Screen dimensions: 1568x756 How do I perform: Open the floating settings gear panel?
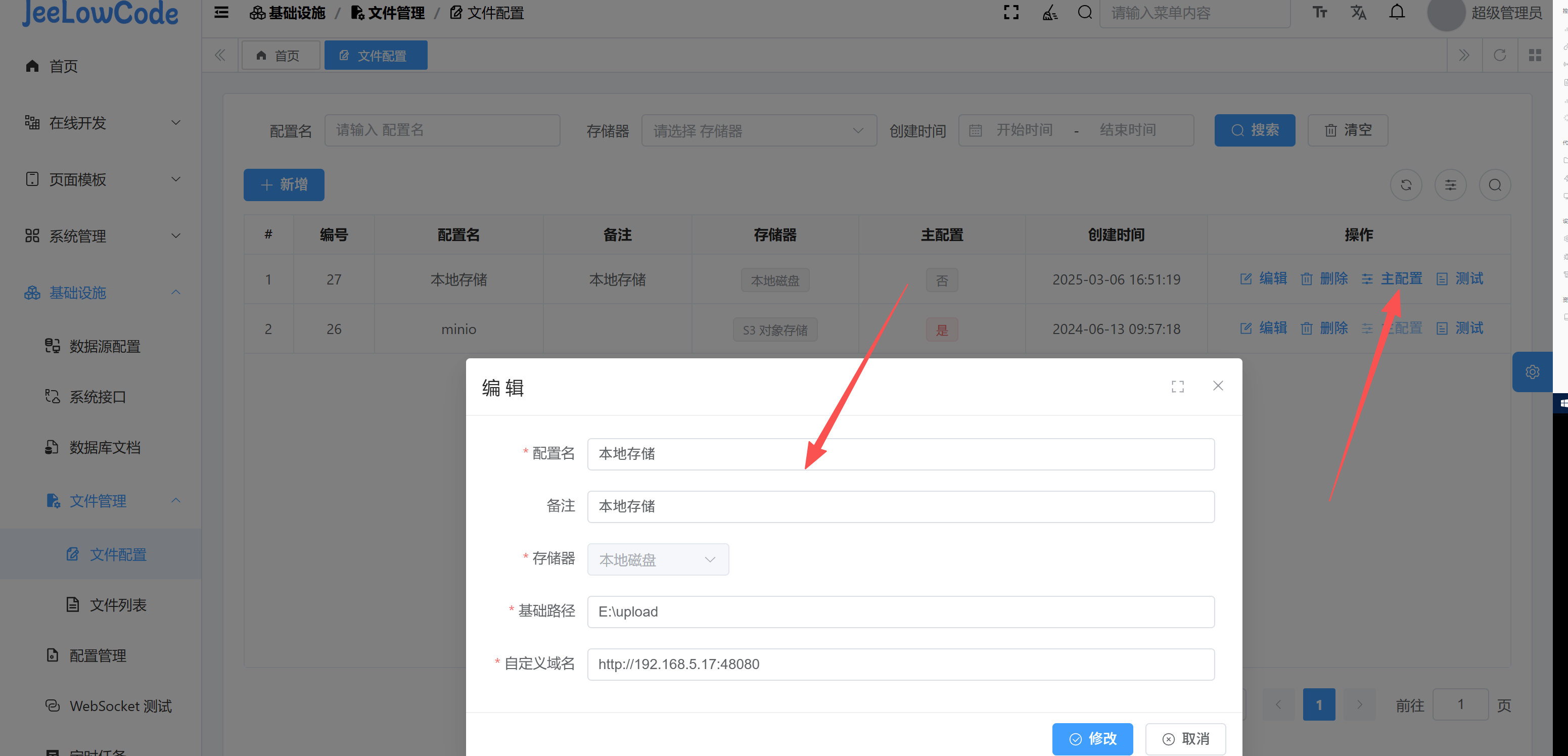pos(1532,372)
